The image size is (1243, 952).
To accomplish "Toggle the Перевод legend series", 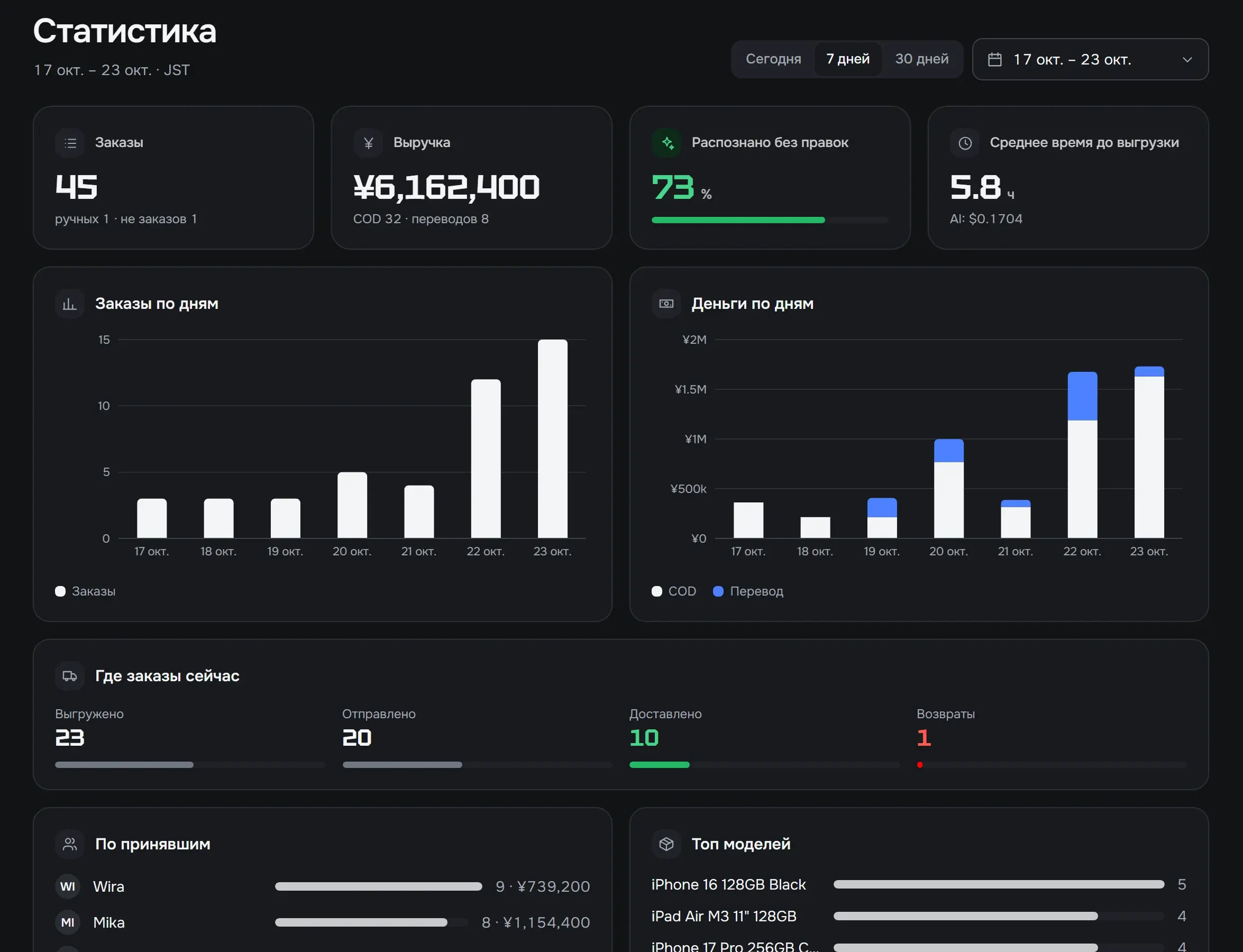I will pyautogui.click(x=748, y=591).
